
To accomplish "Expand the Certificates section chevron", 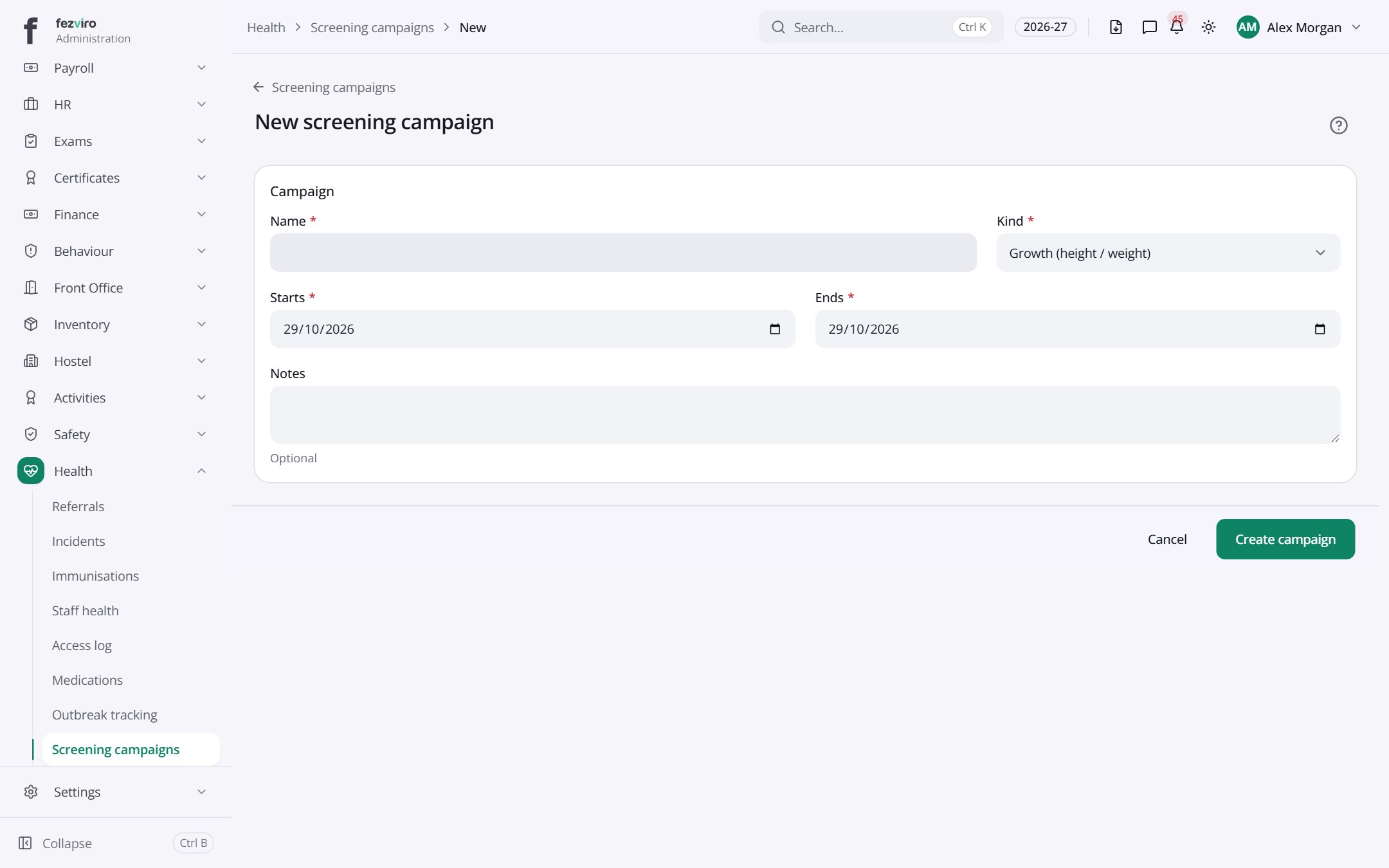I will click(x=201, y=177).
